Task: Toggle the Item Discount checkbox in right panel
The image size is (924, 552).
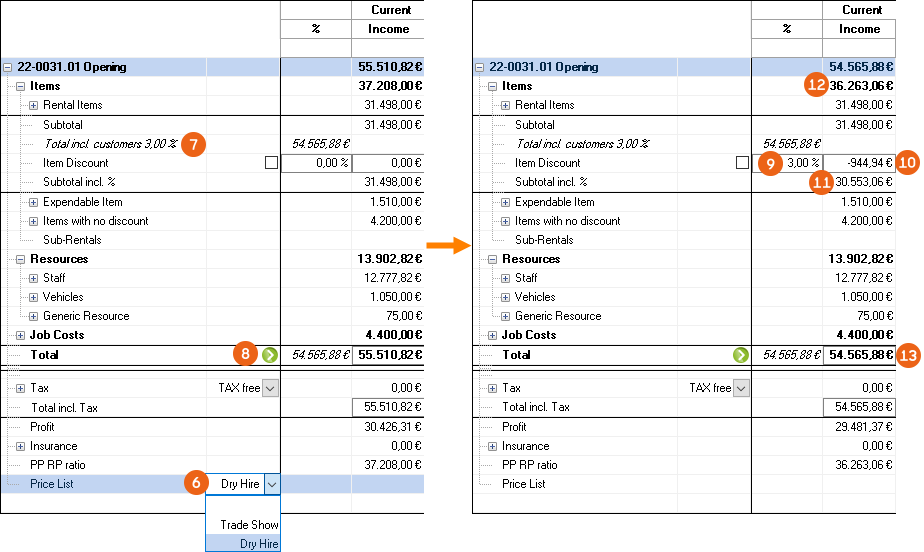Action: click(x=742, y=163)
